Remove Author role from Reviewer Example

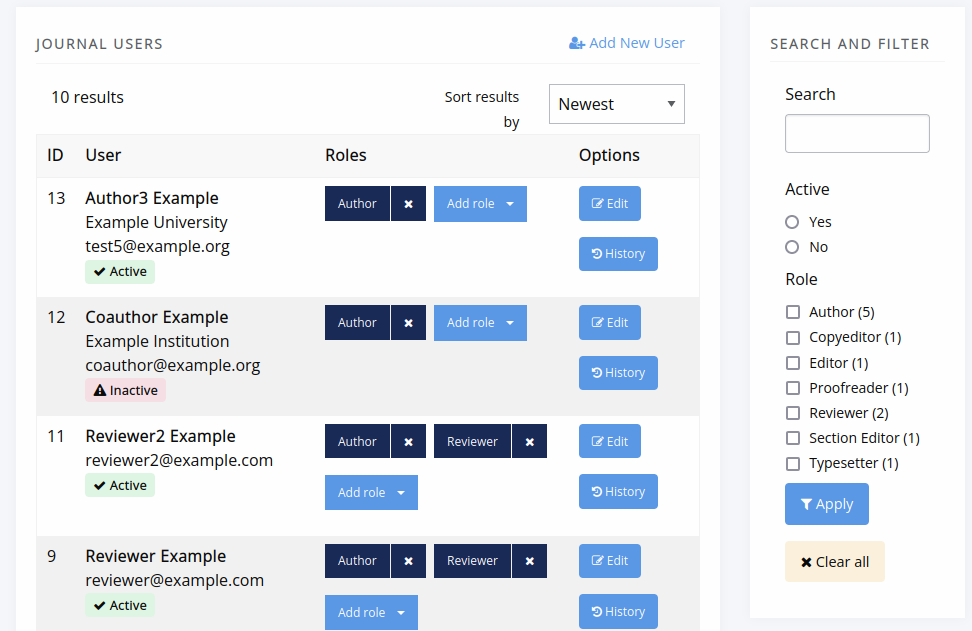pyautogui.click(x=408, y=561)
